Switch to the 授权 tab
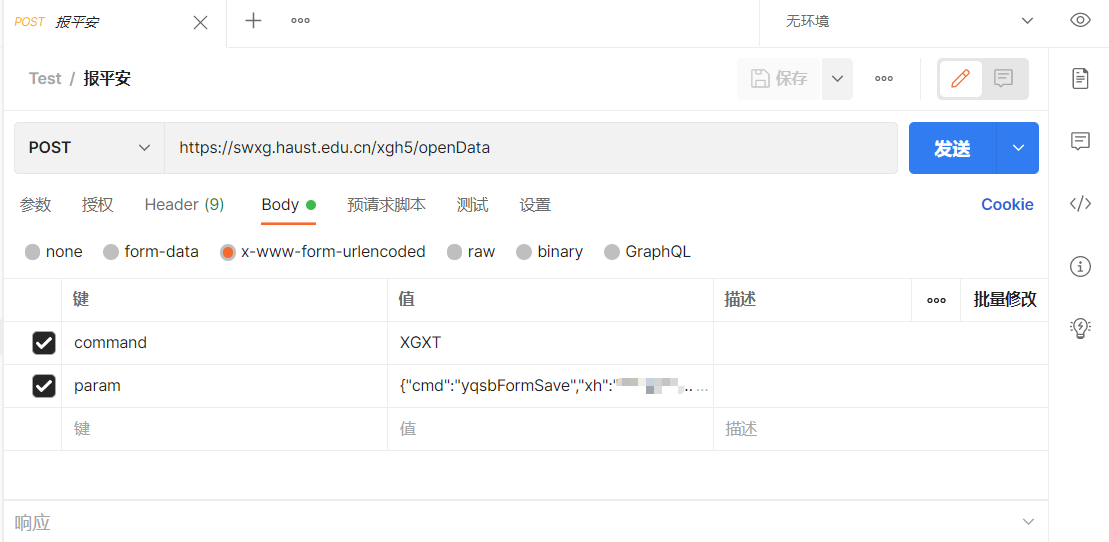Screen dimensions: 1109x542 point(98,205)
